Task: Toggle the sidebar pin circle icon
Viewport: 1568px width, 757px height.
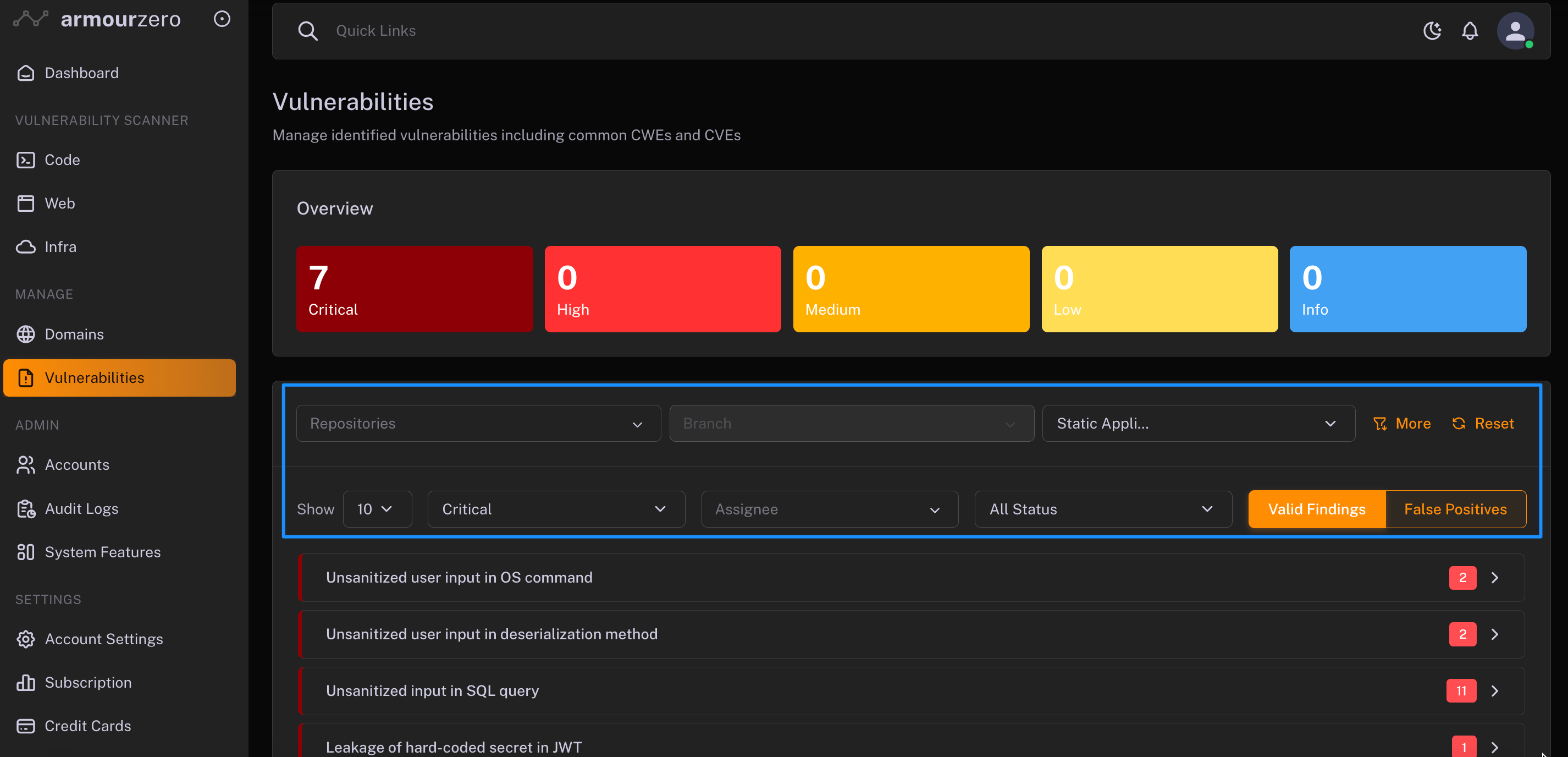Action: click(222, 19)
